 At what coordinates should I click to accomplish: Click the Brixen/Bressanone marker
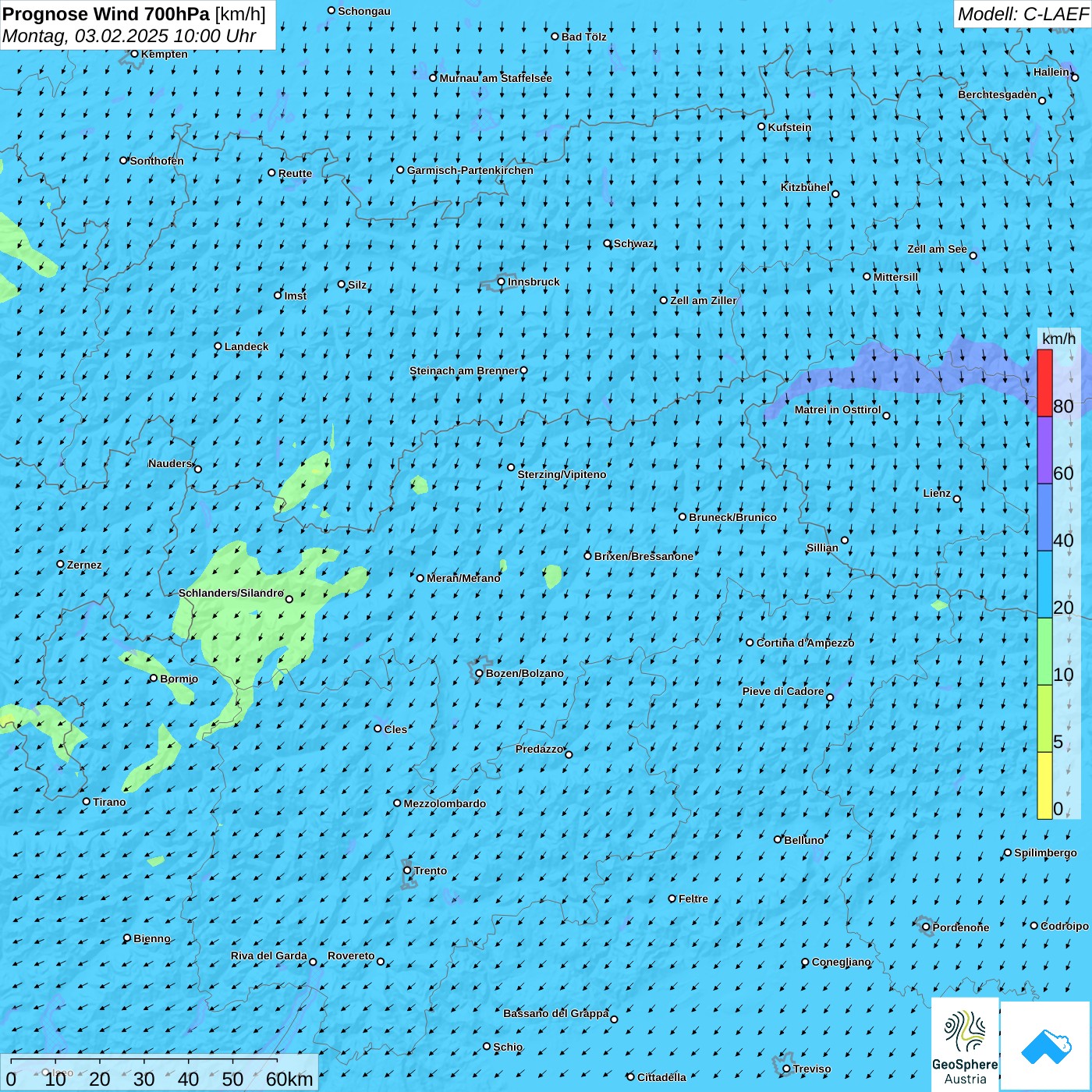tap(588, 556)
